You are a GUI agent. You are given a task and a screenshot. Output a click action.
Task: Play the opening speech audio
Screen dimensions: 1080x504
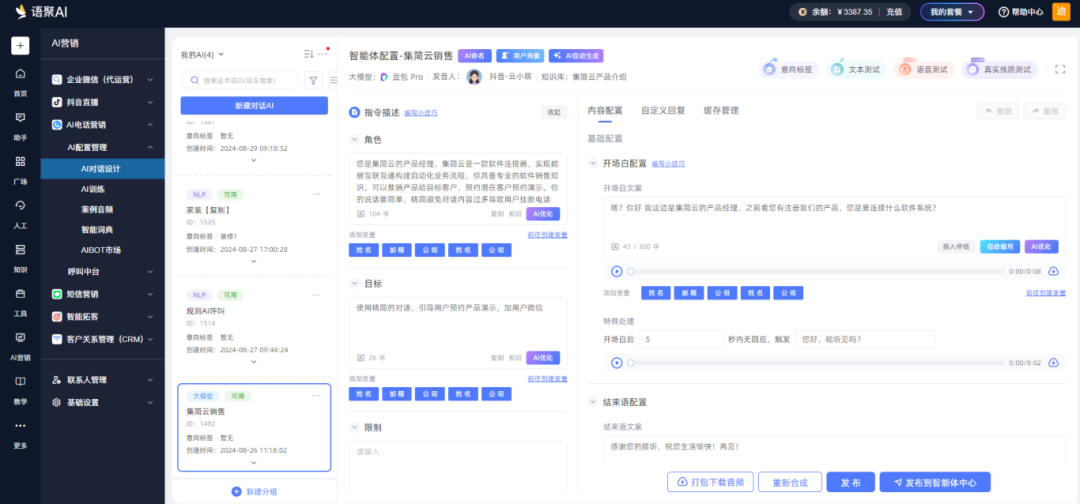[x=616, y=271]
